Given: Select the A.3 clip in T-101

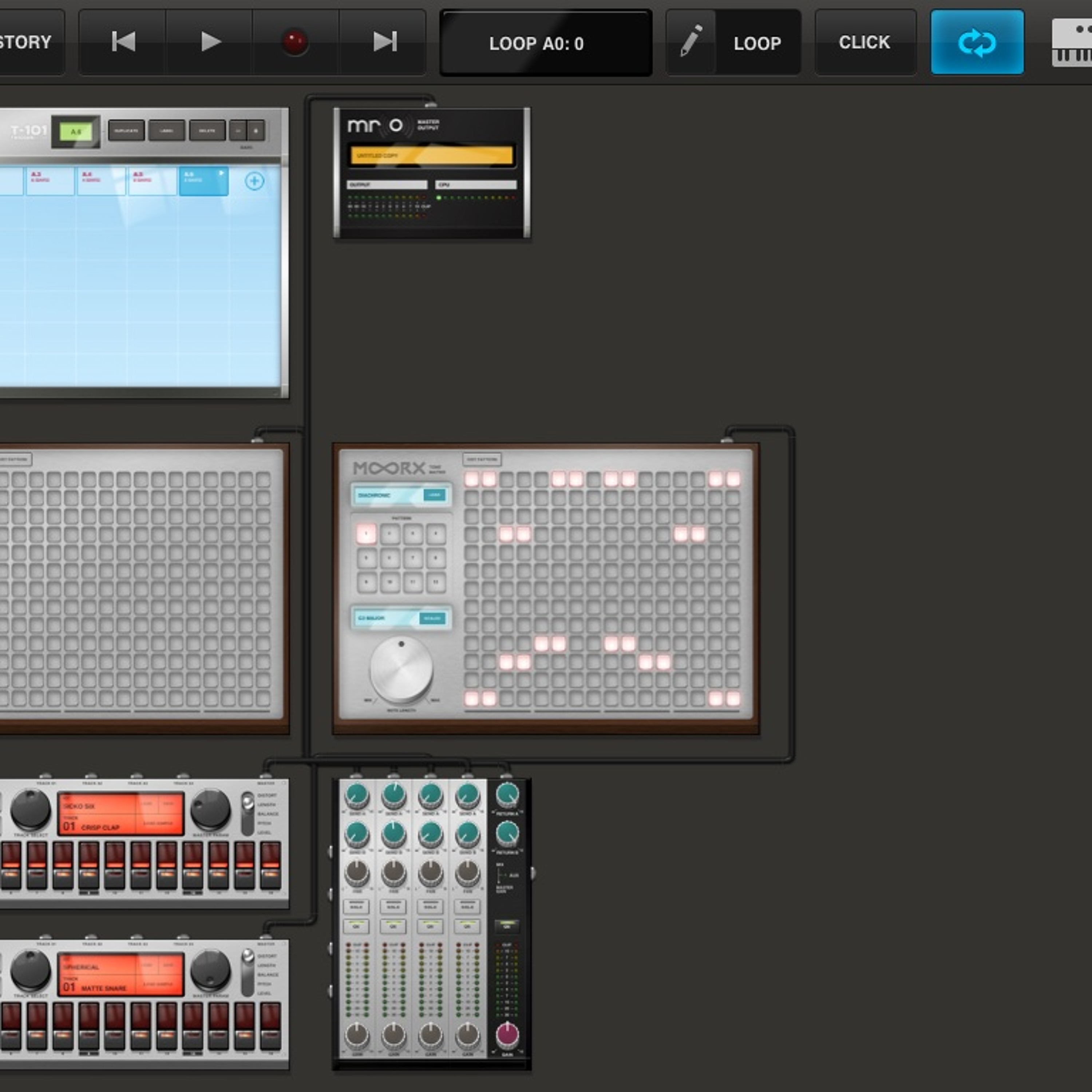Looking at the screenshot, I should [x=50, y=181].
